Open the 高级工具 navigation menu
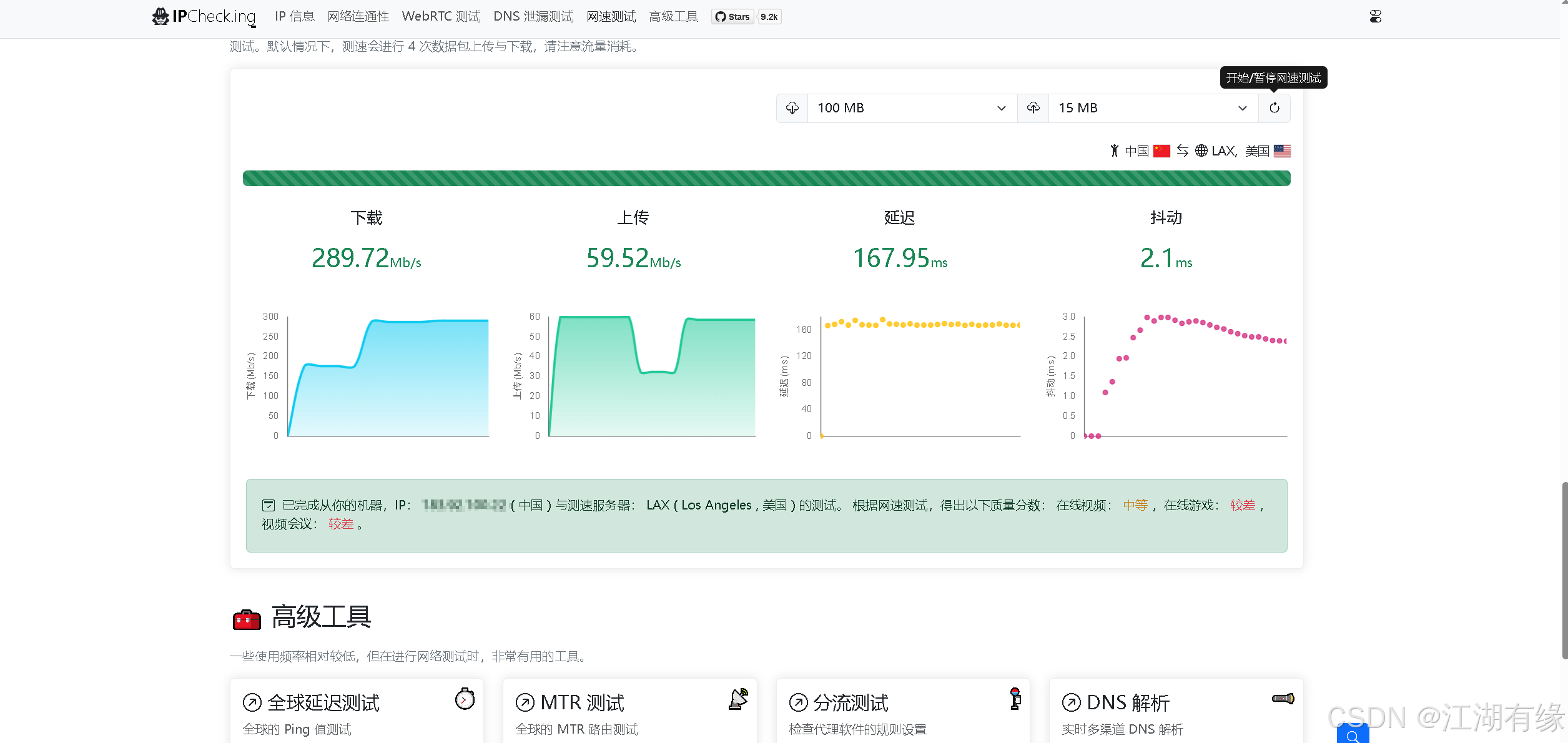1568x743 pixels. pos(673,17)
